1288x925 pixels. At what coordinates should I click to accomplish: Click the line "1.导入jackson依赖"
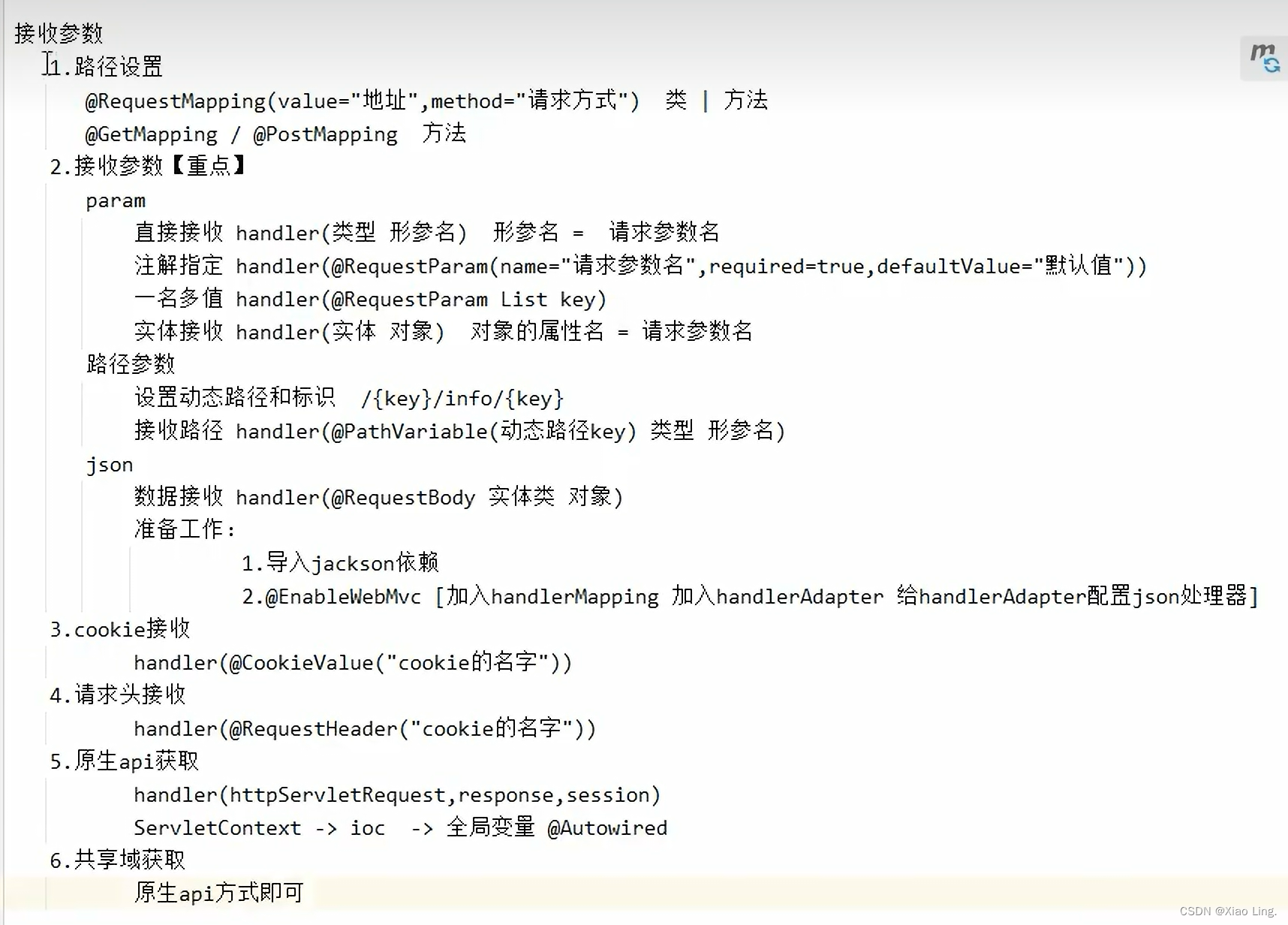(340, 563)
